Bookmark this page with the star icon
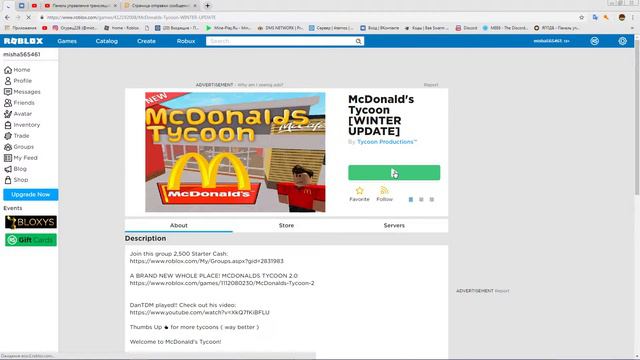Viewport: 640px width, 360px height. coord(581,18)
